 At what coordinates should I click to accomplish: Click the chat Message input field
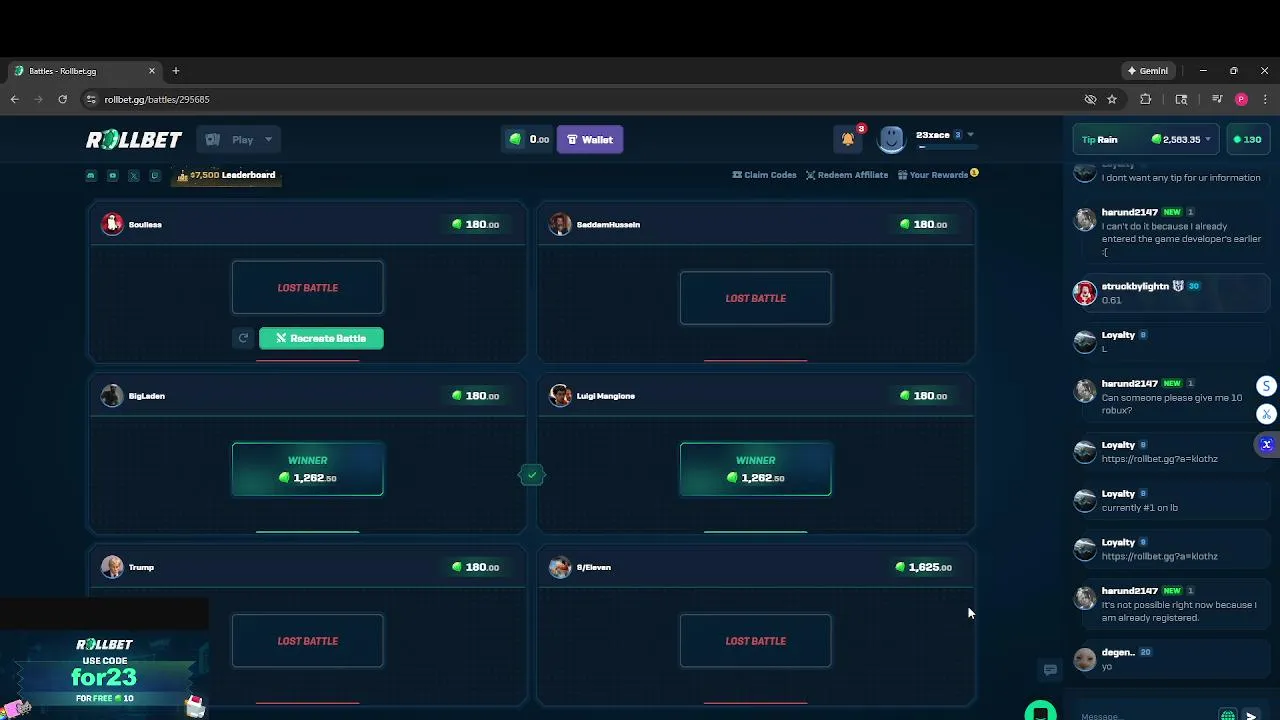click(1147, 715)
